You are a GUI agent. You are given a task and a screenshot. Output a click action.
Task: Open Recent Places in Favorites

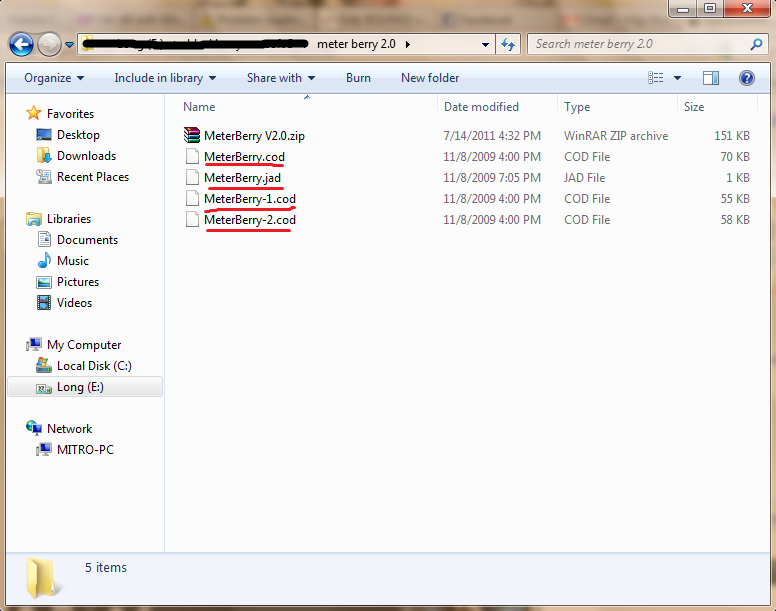pos(93,177)
